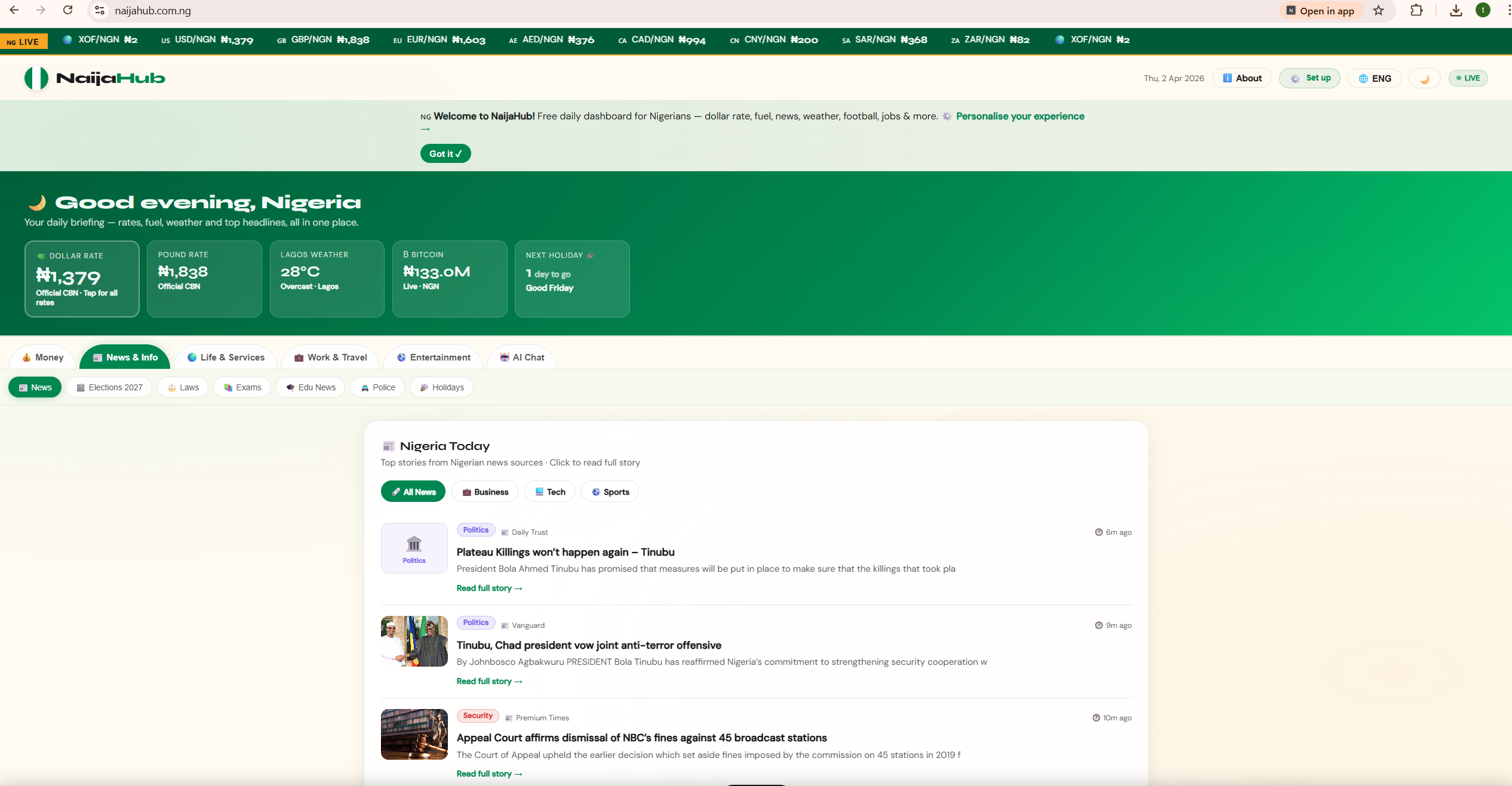The image size is (1512, 786).
Task: Click the Open in app button
Action: (1320, 11)
